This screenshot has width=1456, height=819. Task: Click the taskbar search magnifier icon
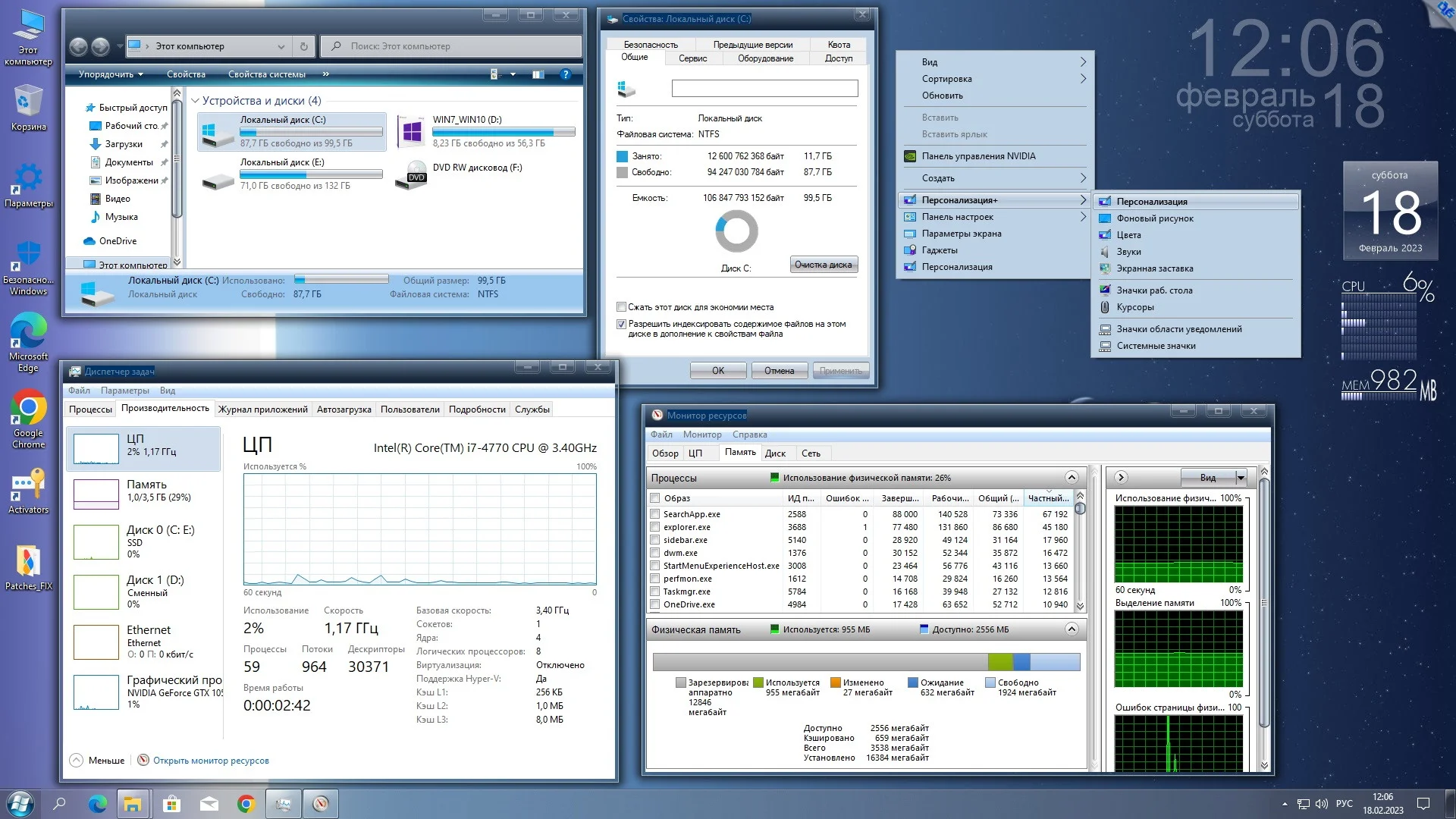60,804
